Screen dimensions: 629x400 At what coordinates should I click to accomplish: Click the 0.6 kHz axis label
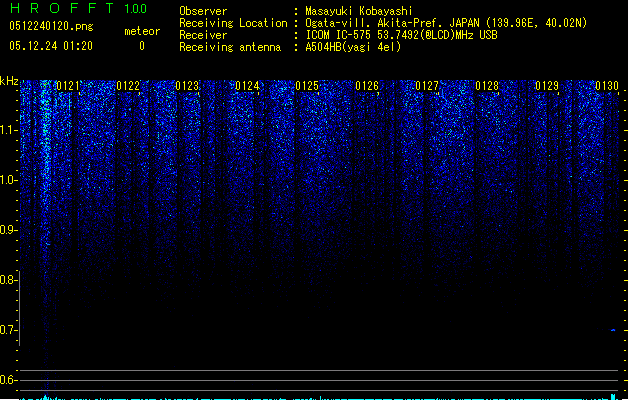[8, 380]
